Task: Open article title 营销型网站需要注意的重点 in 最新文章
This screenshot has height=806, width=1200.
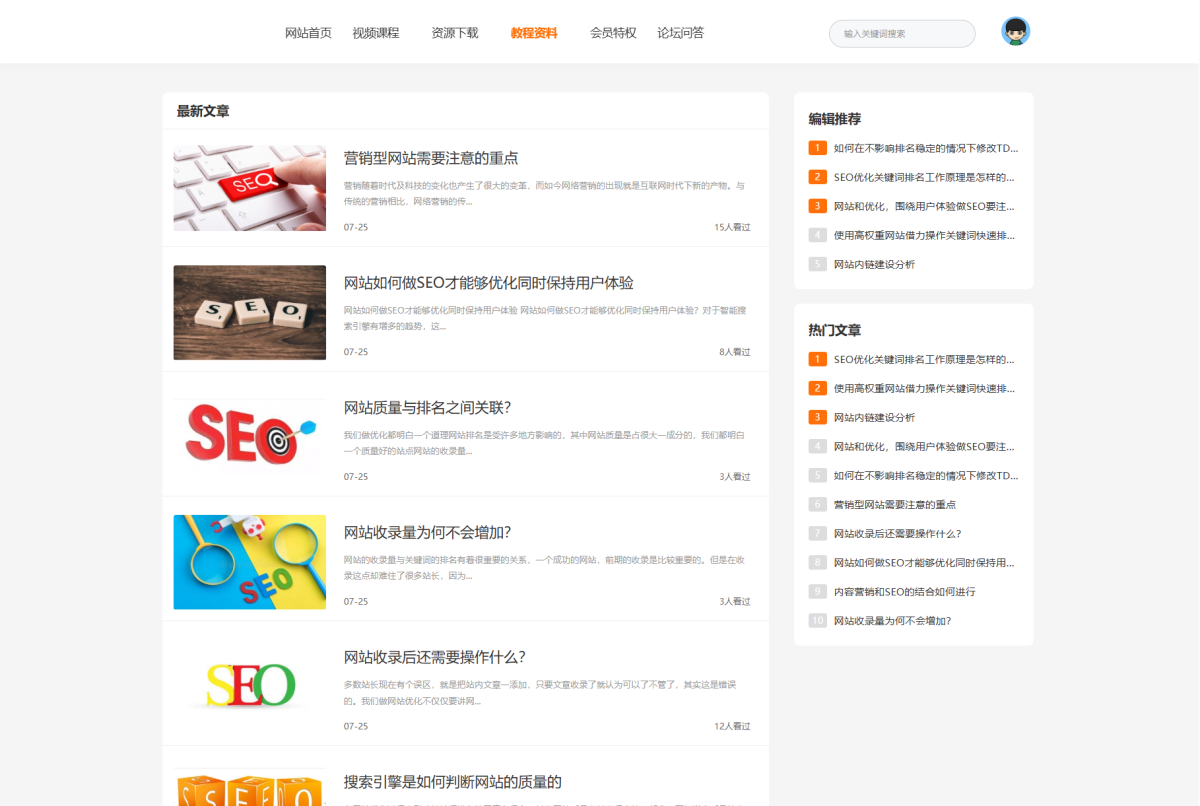Action: pyautogui.click(x=431, y=158)
